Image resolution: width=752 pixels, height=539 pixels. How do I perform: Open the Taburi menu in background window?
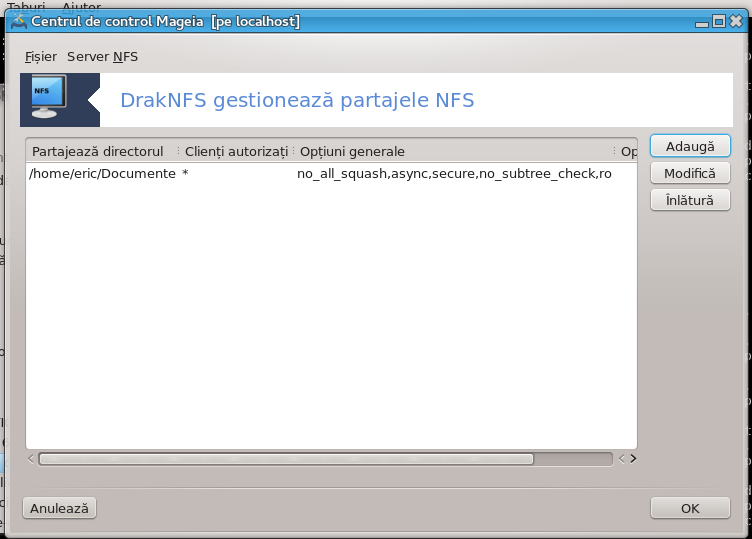[26, 6]
